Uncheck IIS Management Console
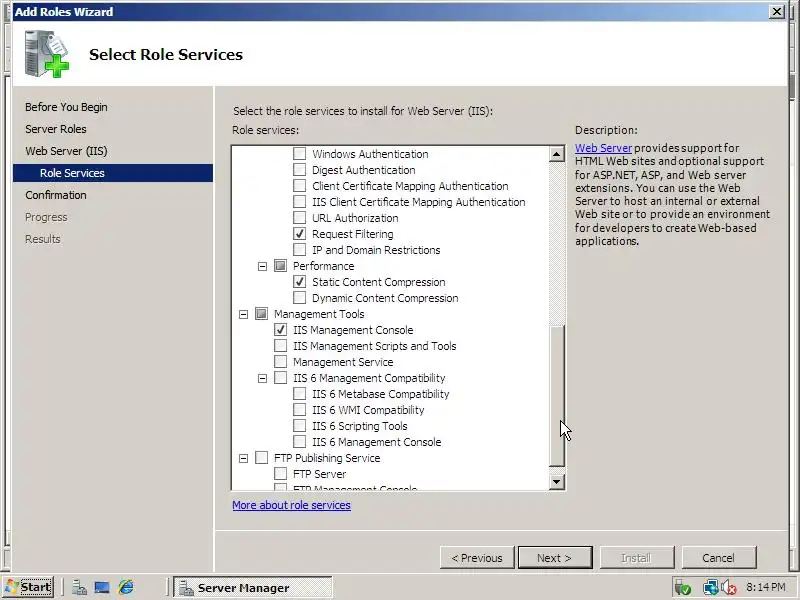Screen dimensions: 800x600 (x=280, y=330)
